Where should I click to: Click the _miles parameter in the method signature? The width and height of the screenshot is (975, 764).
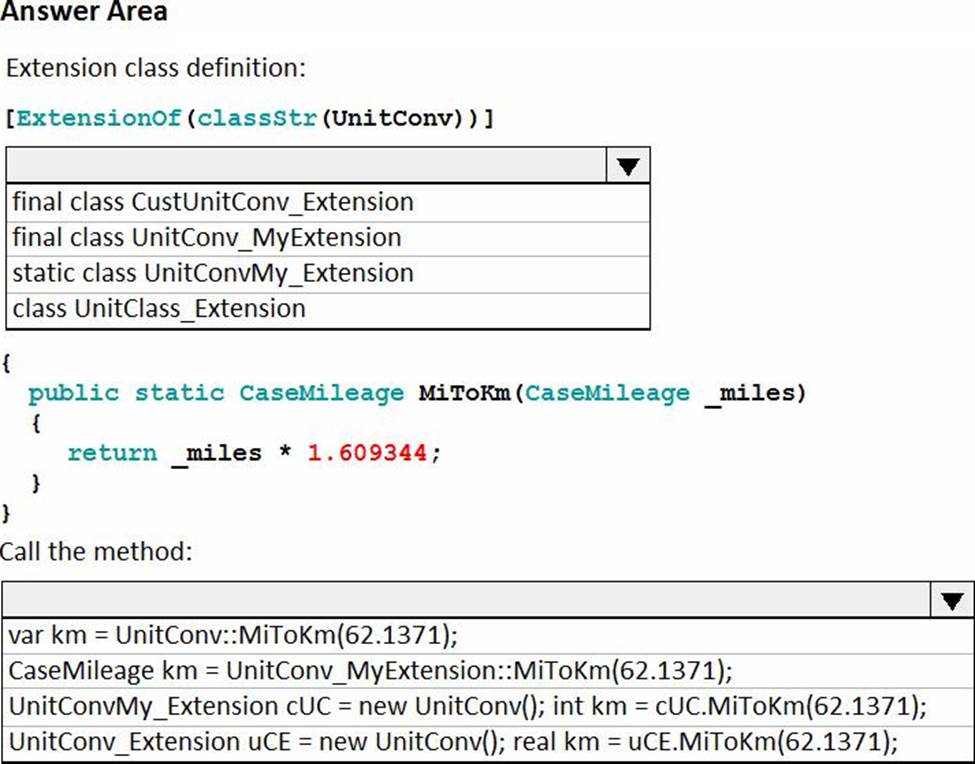coord(749,392)
